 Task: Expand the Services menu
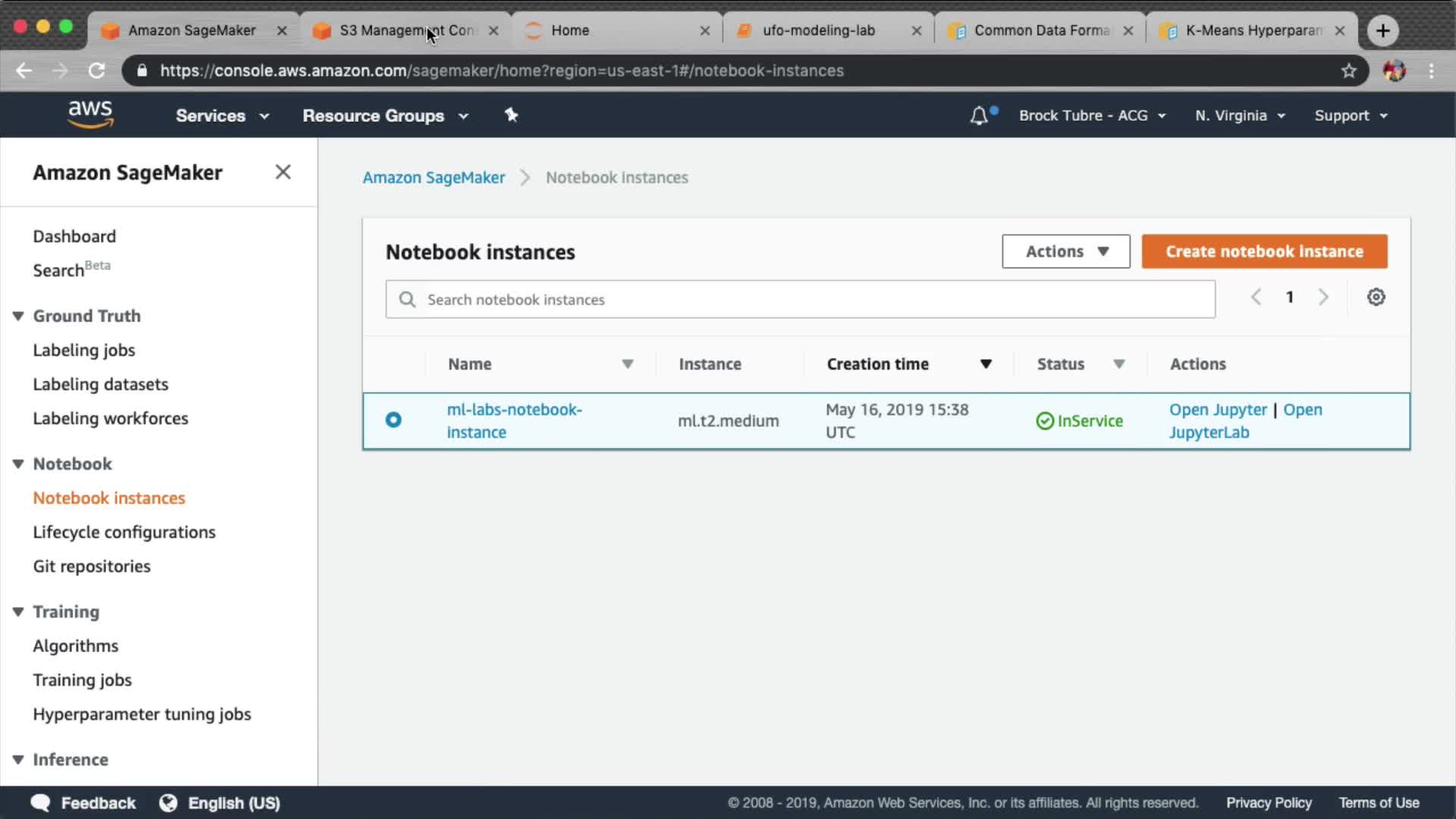tap(222, 115)
